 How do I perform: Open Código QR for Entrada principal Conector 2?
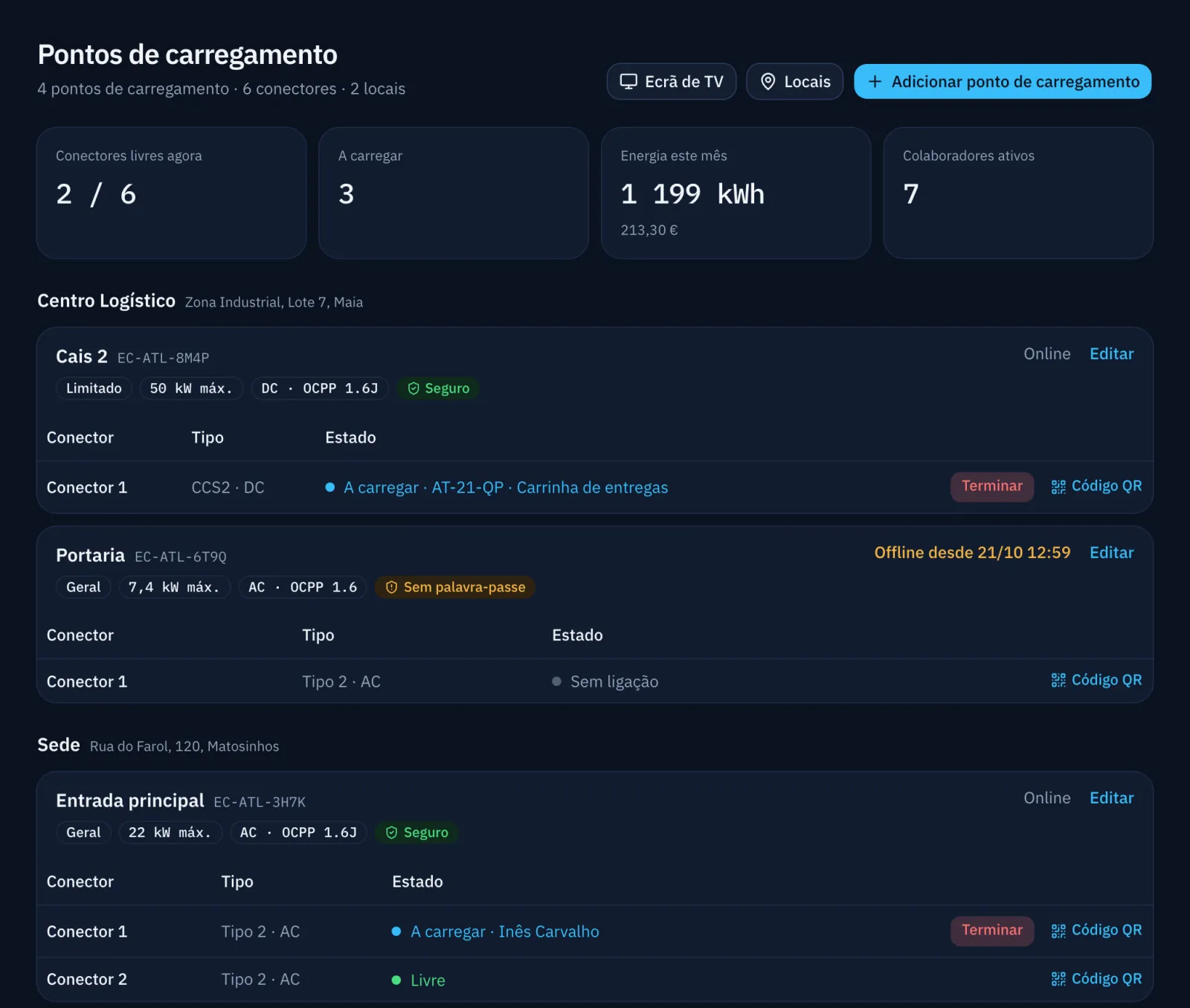[x=1096, y=979]
